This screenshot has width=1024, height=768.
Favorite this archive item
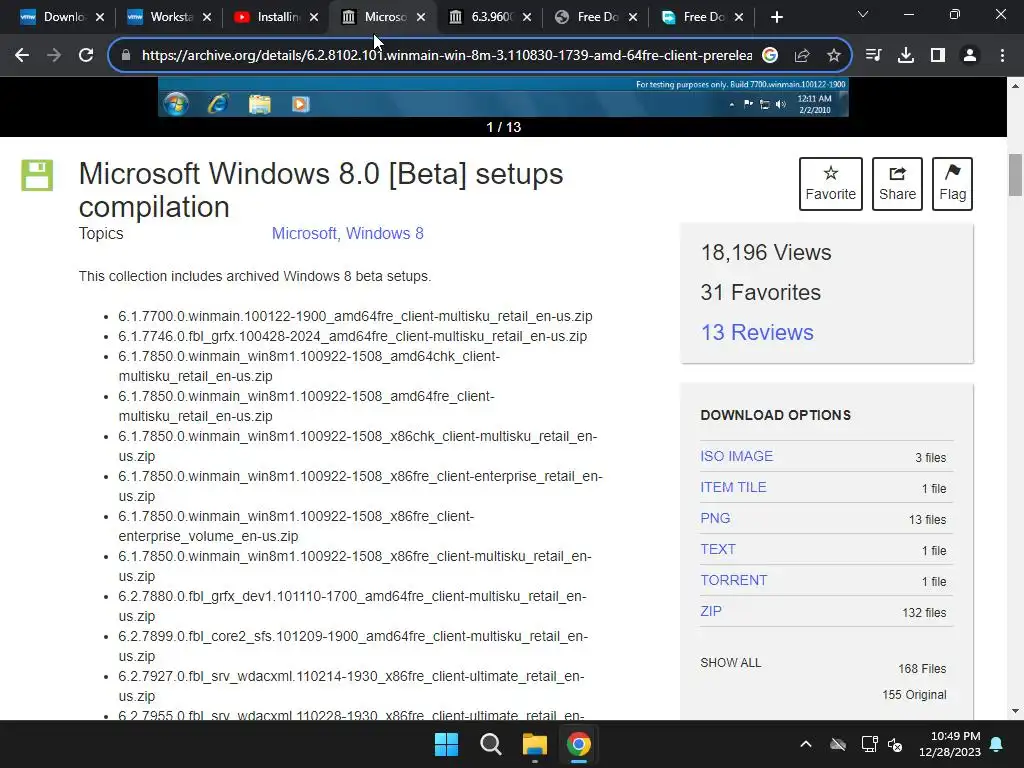pos(831,184)
